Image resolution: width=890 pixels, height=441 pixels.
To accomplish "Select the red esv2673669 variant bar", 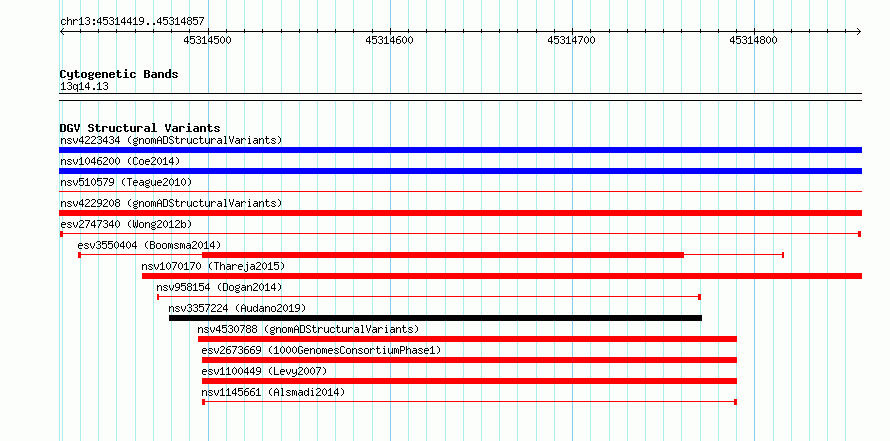I will pos(469,360).
